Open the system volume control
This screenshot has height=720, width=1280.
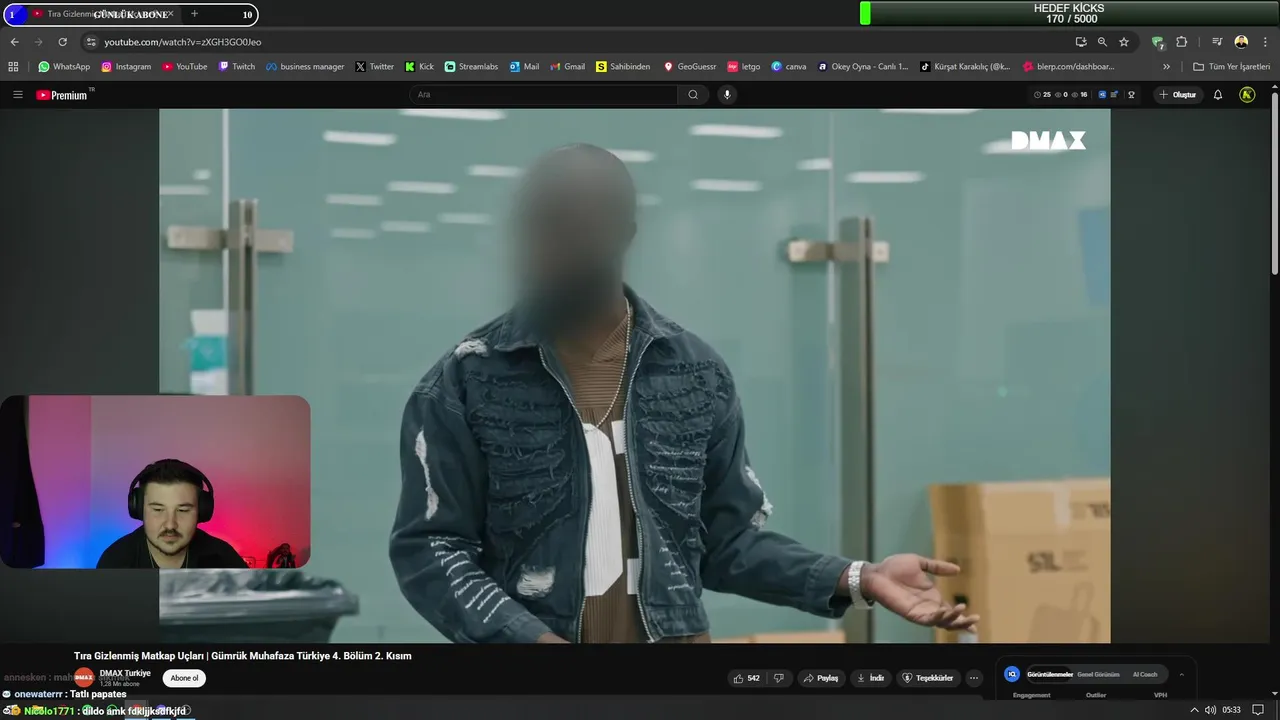(1211, 710)
